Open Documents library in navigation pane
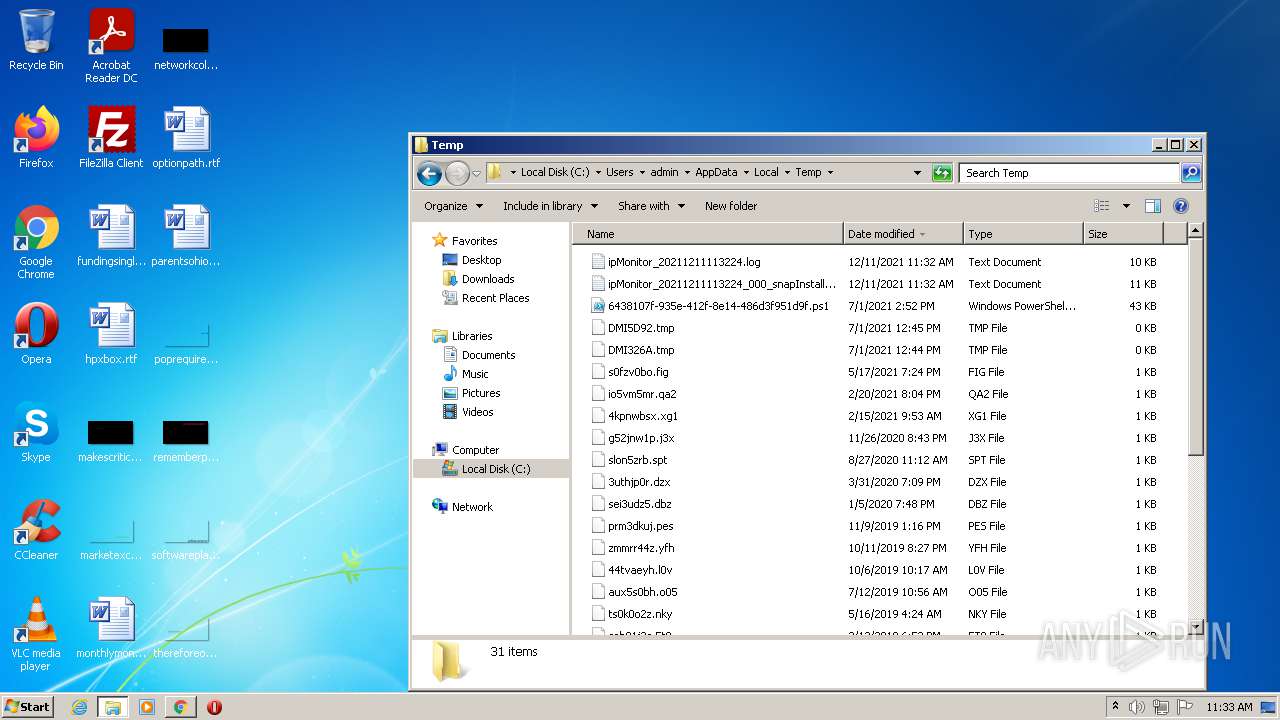Screen dimensions: 1280x720 (x=488, y=355)
